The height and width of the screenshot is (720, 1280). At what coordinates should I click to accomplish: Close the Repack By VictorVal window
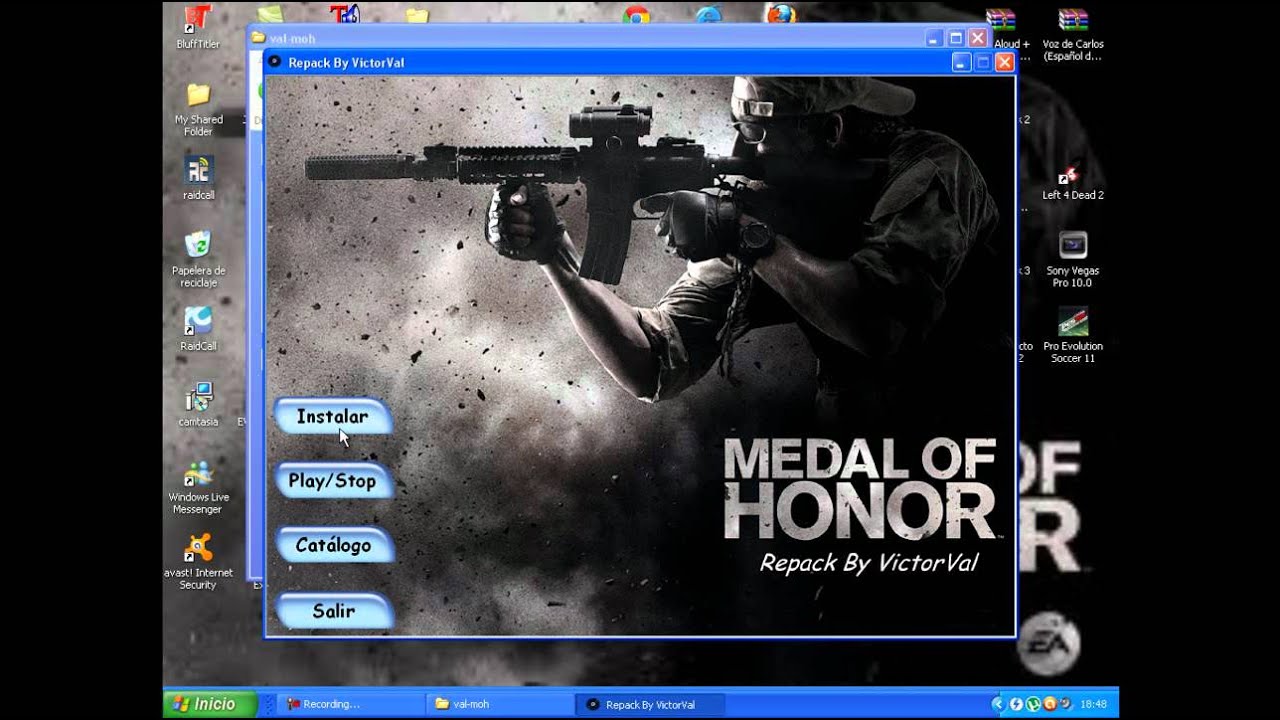click(x=1005, y=62)
